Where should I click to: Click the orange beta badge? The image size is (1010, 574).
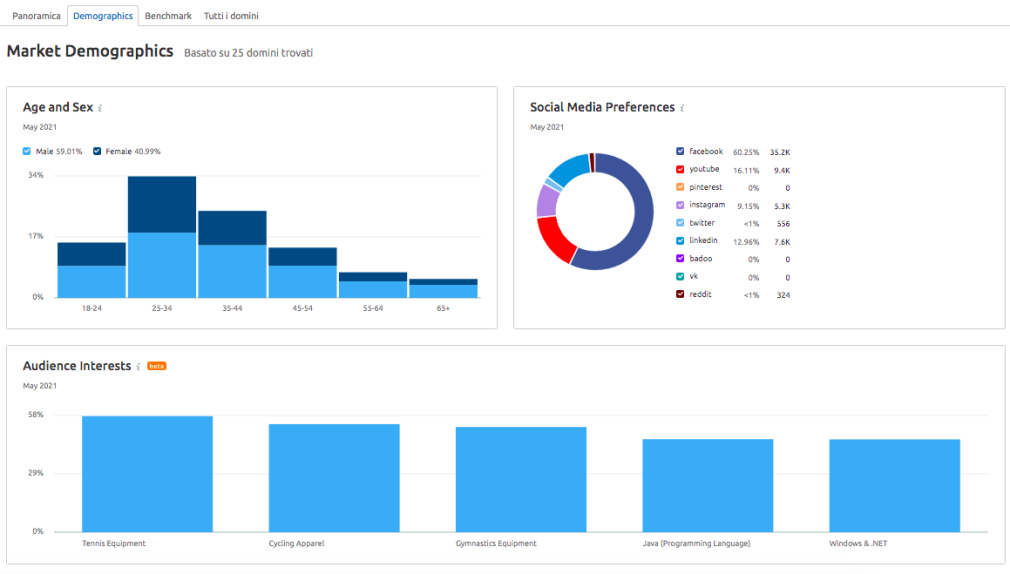click(x=157, y=366)
